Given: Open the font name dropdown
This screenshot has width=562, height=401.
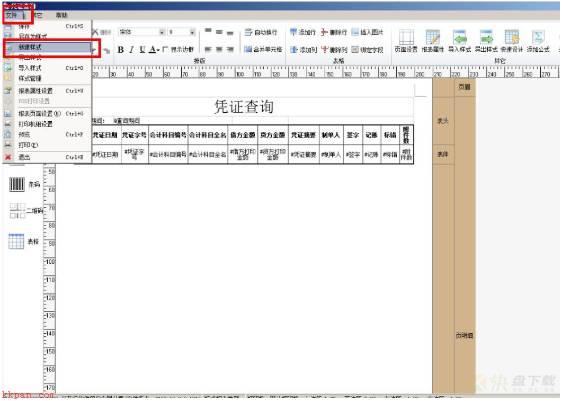Looking at the screenshot, I should tap(162, 32).
